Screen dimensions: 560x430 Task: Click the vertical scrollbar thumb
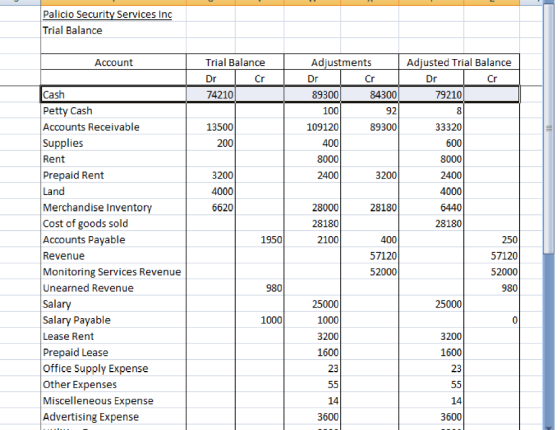[549, 129]
